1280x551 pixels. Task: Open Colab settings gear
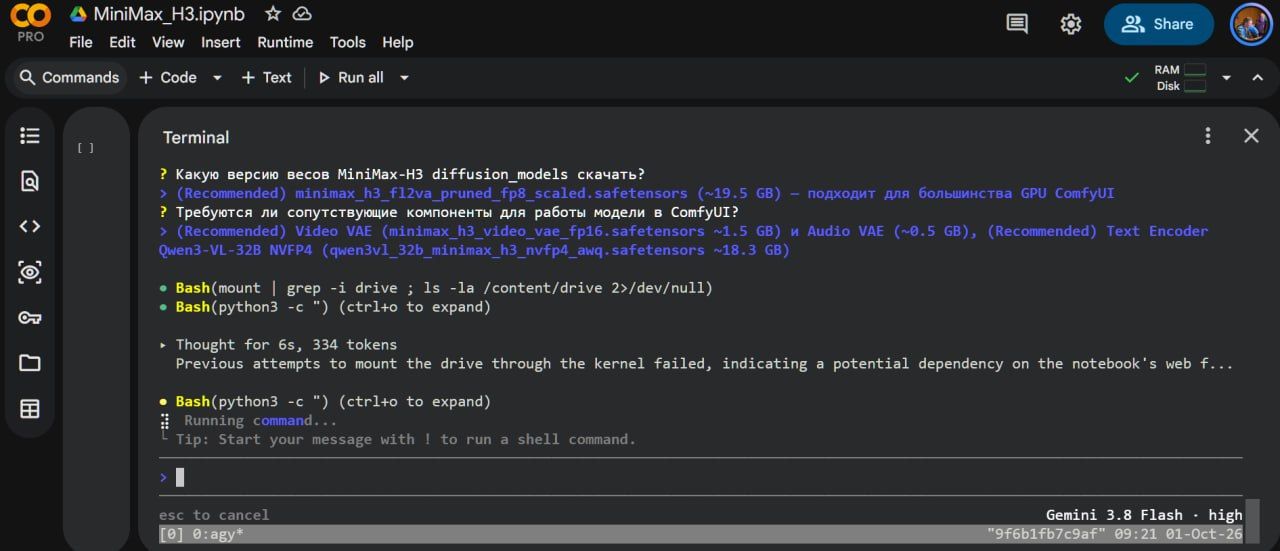(1071, 24)
